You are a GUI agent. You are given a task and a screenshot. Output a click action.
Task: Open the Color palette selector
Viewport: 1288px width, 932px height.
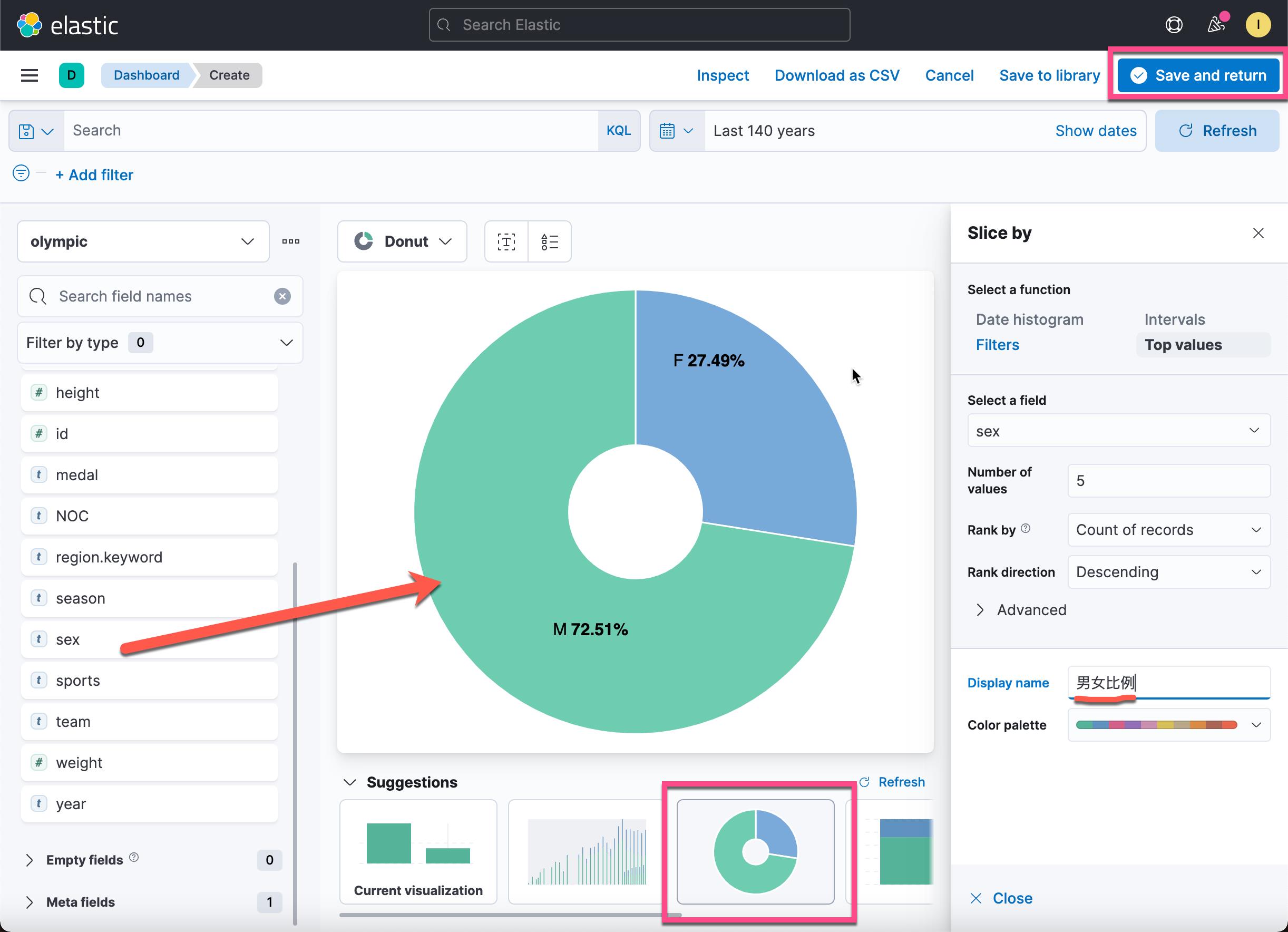tap(1168, 725)
